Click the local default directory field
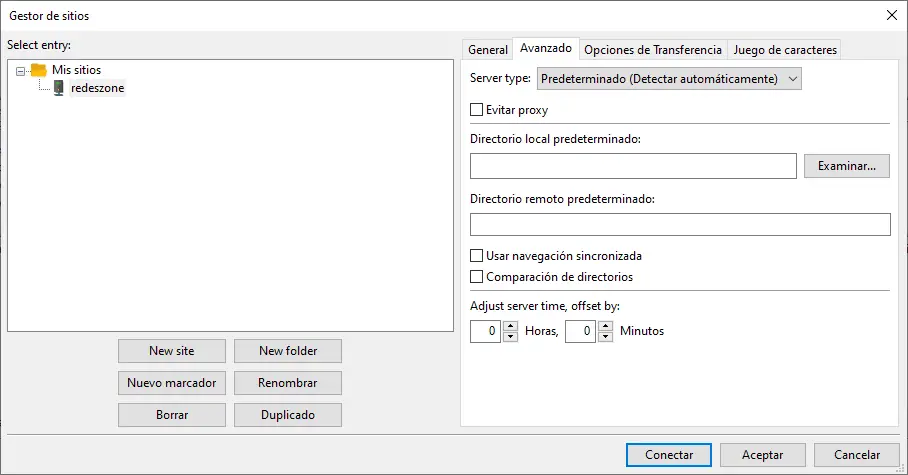This screenshot has height=475, width=908. [632, 166]
